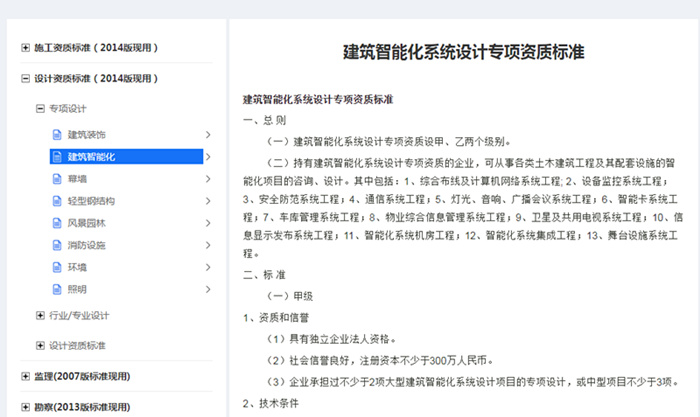The width and height of the screenshot is (700, 417).
Task: Expand the 行业/专业设计 tree node
Action: click(x=40, y=316)
